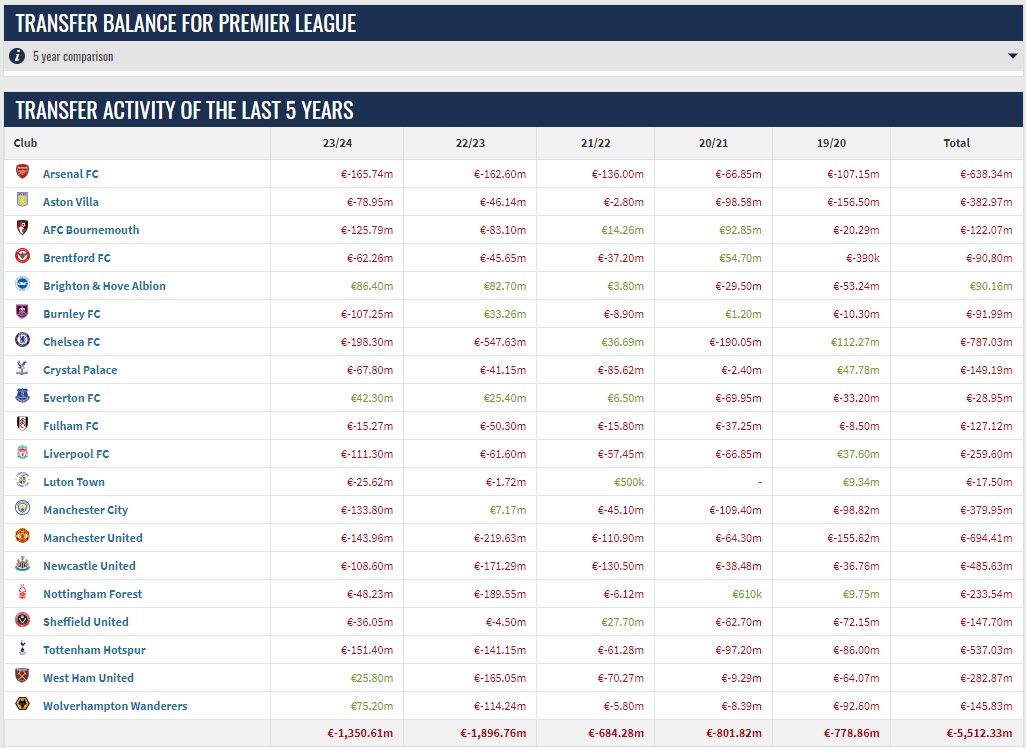Screen dimensions: 1026x748
Task: Click the info icon beside 5 year comparison
Action: 17,56
